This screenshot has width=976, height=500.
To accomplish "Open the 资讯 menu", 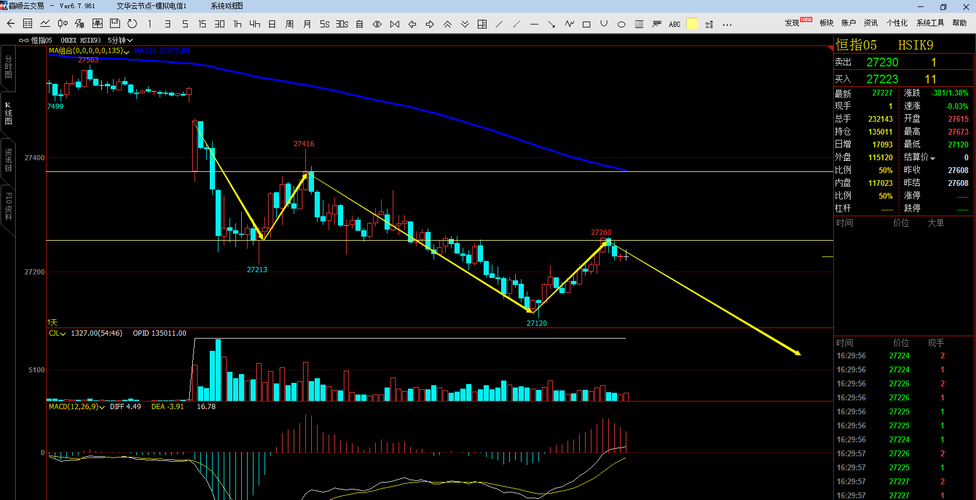I will 870,23.
